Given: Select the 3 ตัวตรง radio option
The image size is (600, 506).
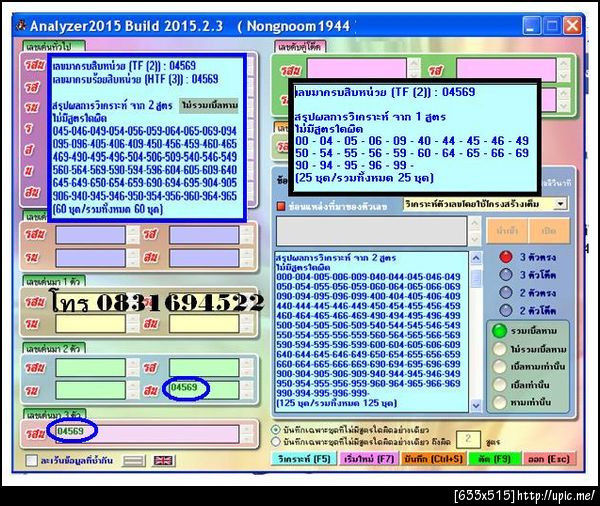Looking at the screenshot, I should click(x=506, y=257).
